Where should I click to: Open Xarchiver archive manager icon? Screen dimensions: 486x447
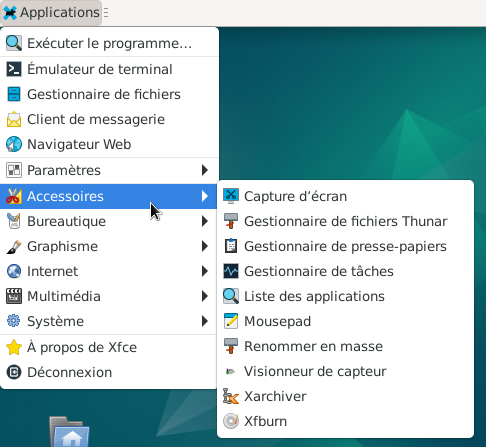231,396
